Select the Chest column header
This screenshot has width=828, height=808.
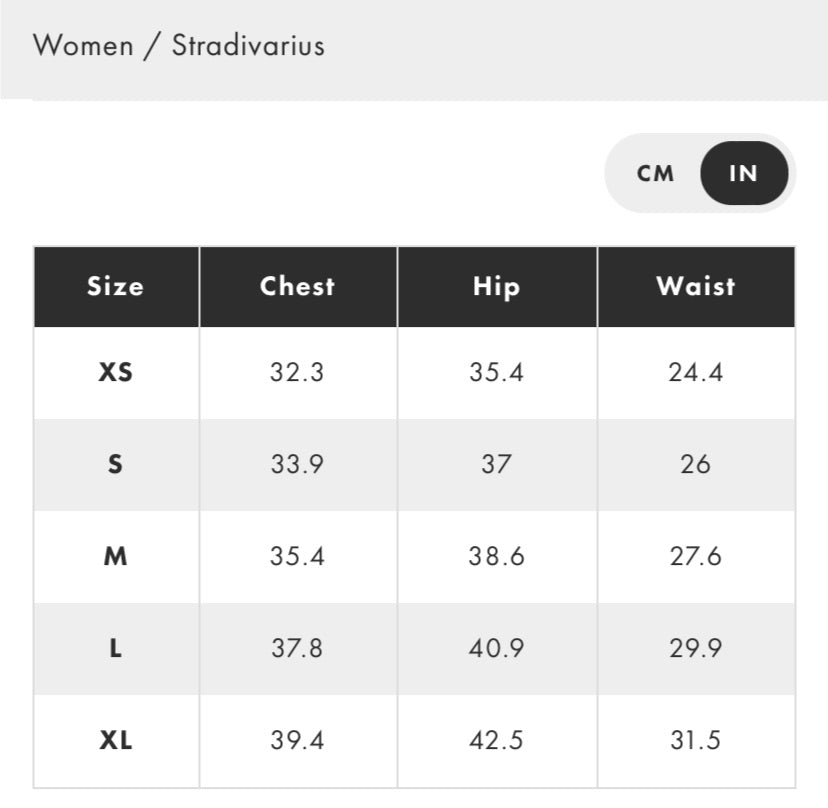(297, 286)
